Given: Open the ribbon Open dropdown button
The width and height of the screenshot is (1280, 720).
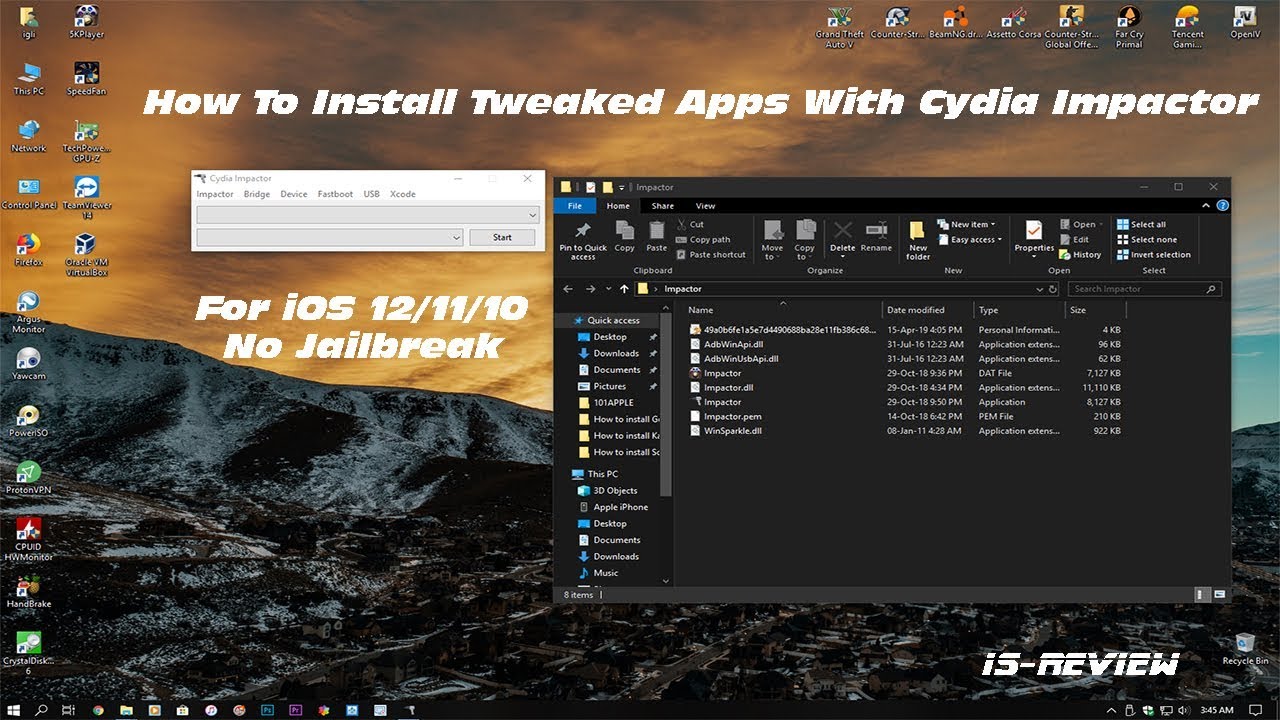Looking at the screenshot, I should click(1081, 225).
